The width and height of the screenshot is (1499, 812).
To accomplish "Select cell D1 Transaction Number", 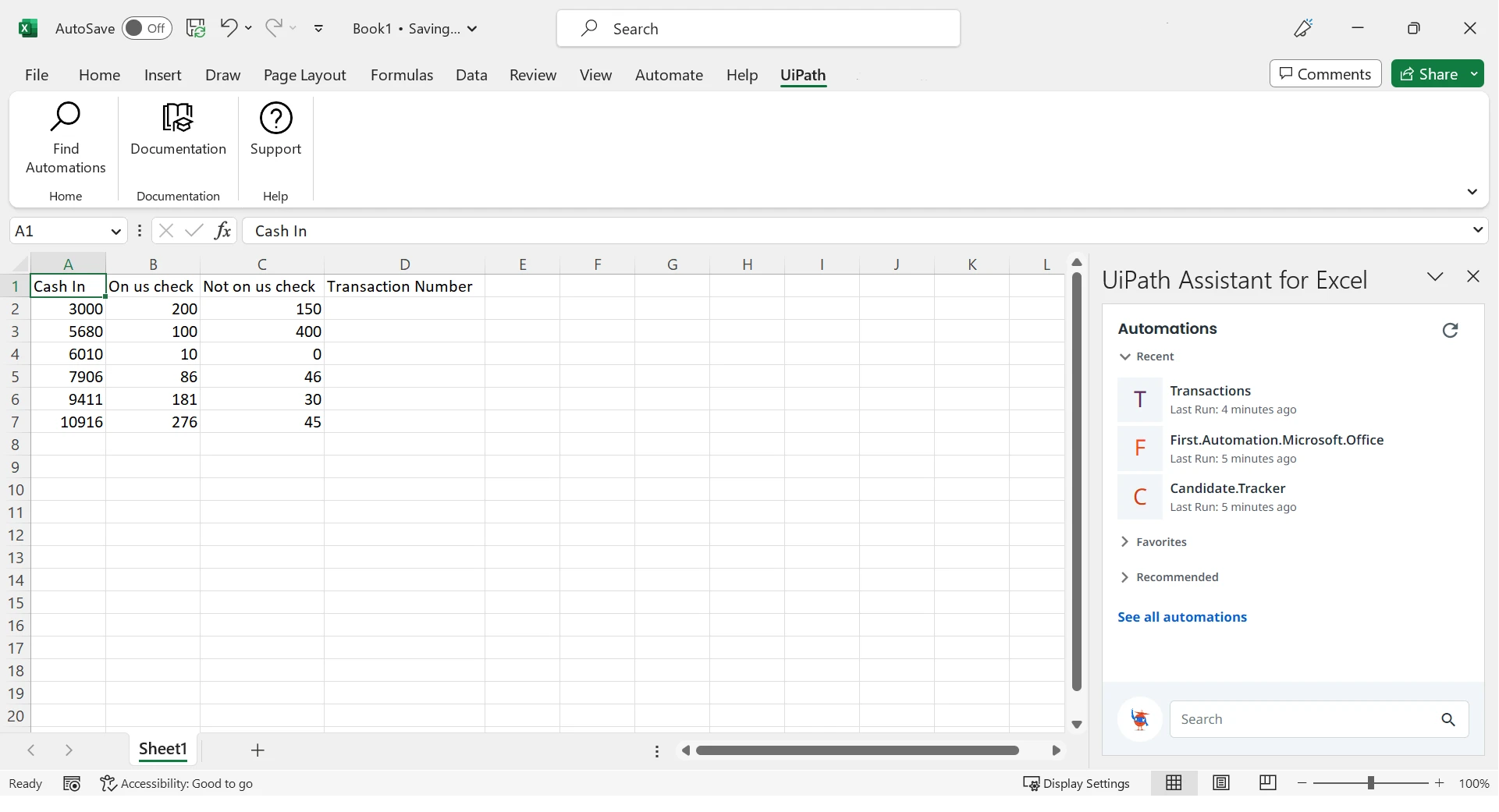I will (404, 286).
